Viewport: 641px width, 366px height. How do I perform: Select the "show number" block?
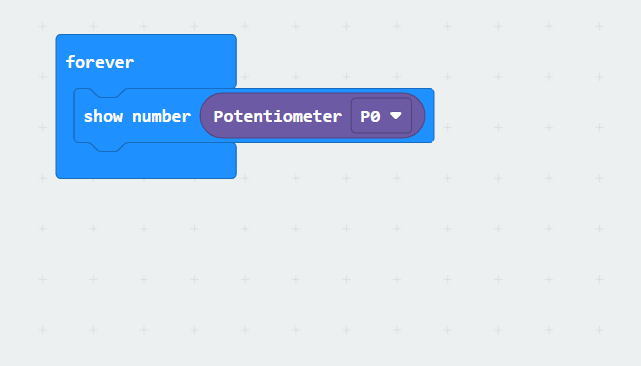click(137, 116)
